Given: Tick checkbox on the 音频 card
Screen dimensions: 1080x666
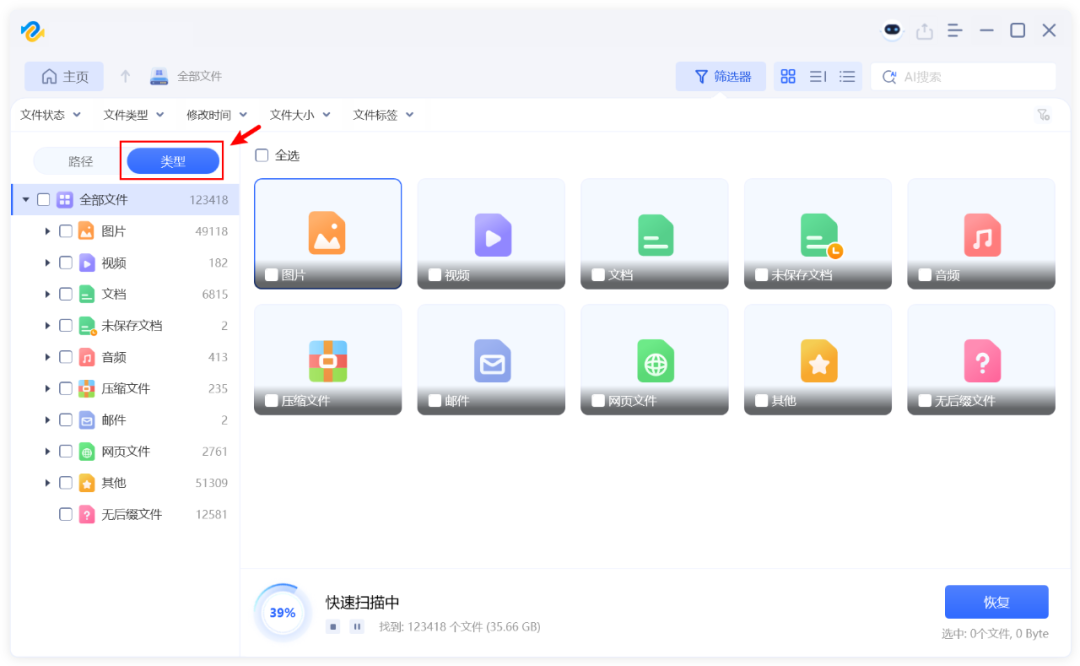Looking at the screenshot, I should [x=925, y=275].
